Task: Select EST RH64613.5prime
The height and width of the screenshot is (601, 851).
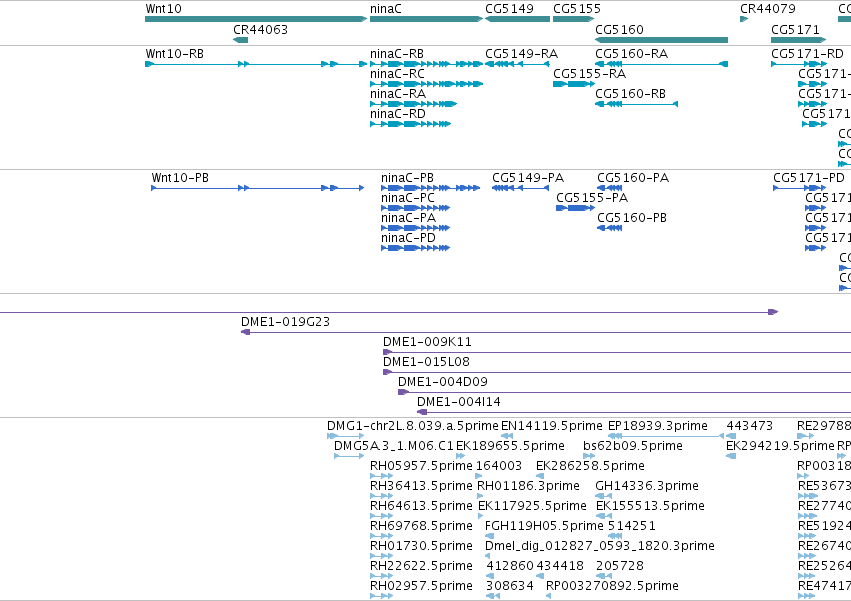Action: pyautogui.click(x=382, y=516)
